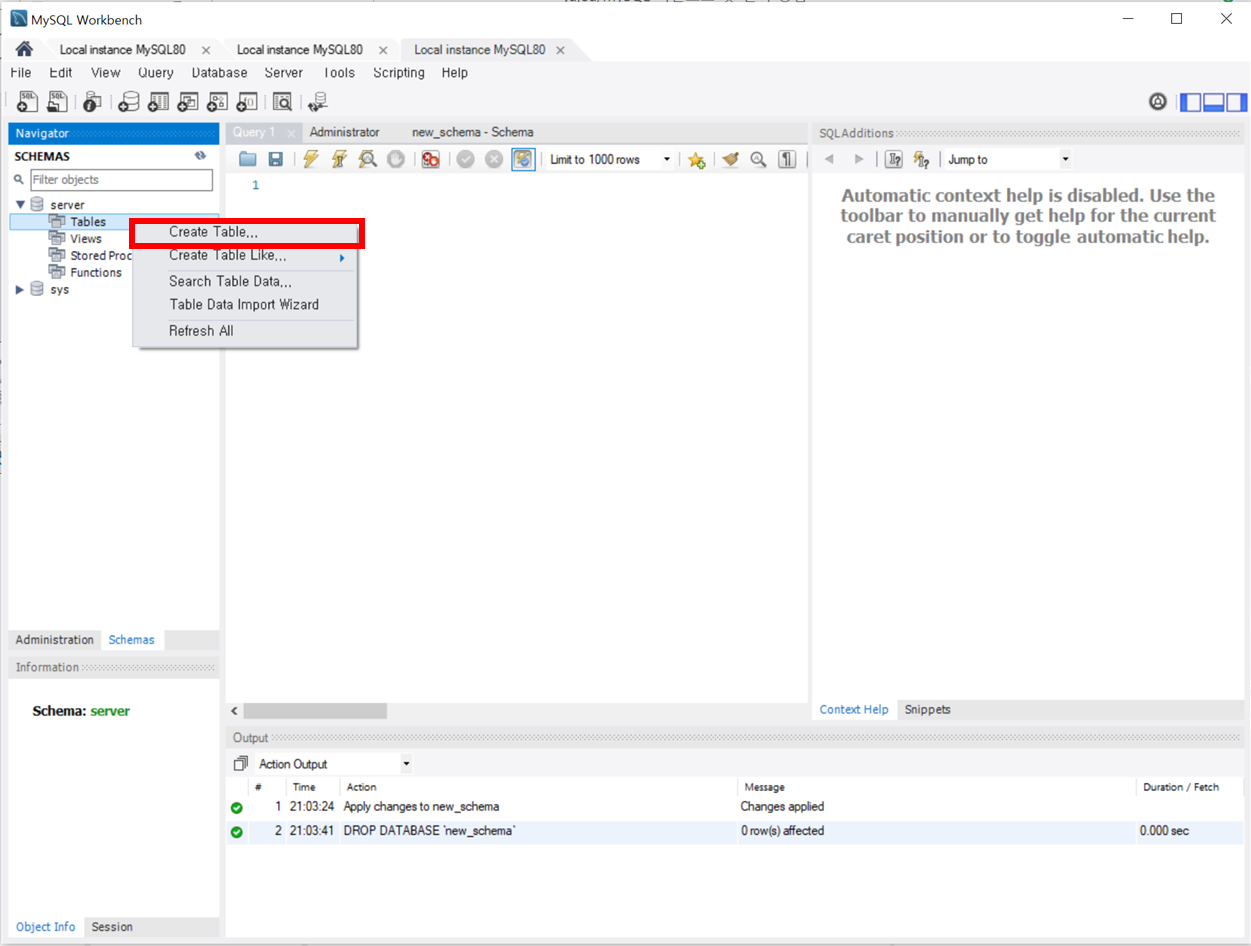Select the Apply changes to new_schema row

(736, 806)
